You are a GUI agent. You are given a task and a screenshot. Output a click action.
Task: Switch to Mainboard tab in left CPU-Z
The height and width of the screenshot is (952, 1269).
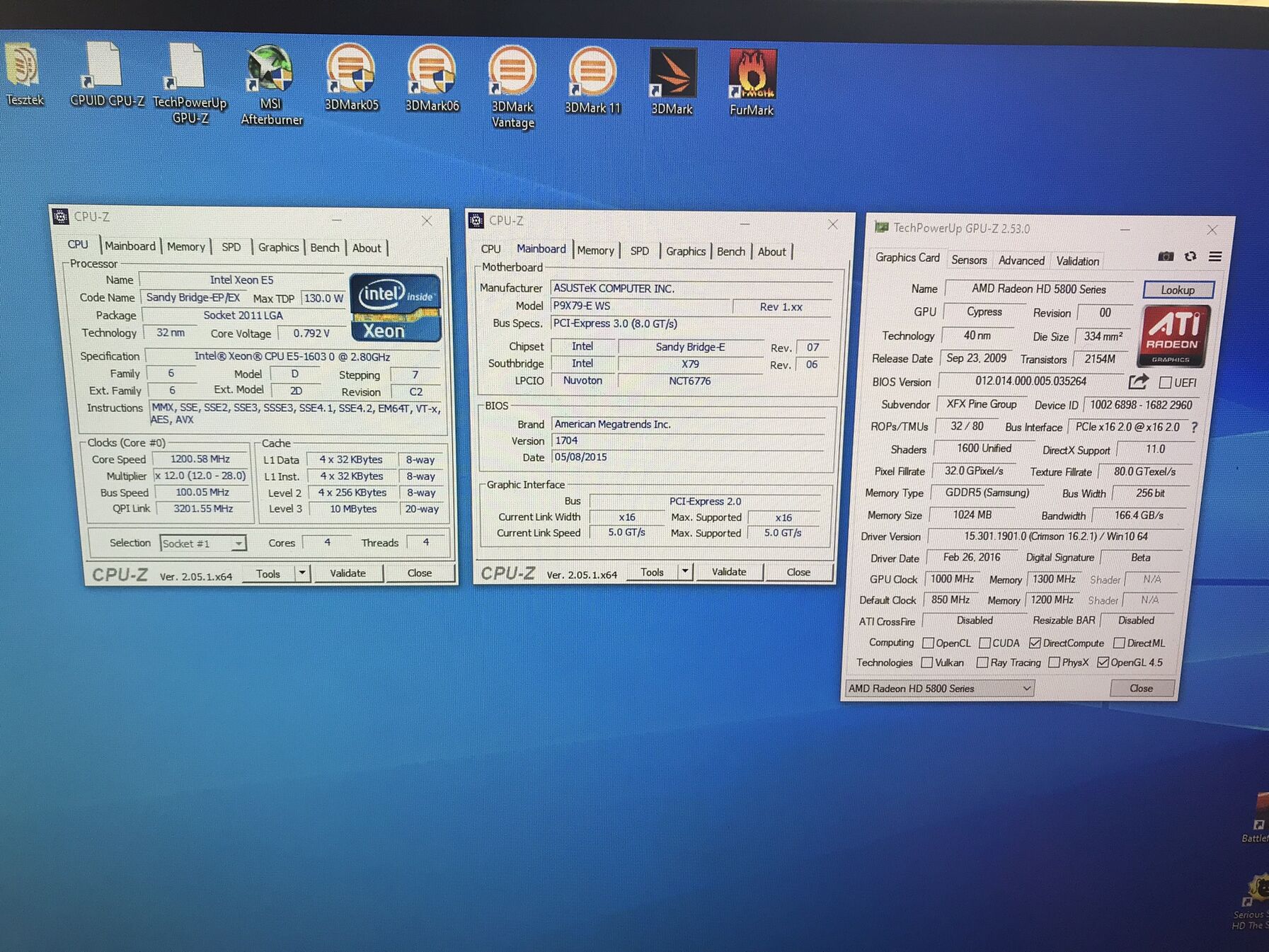point(130,246)
